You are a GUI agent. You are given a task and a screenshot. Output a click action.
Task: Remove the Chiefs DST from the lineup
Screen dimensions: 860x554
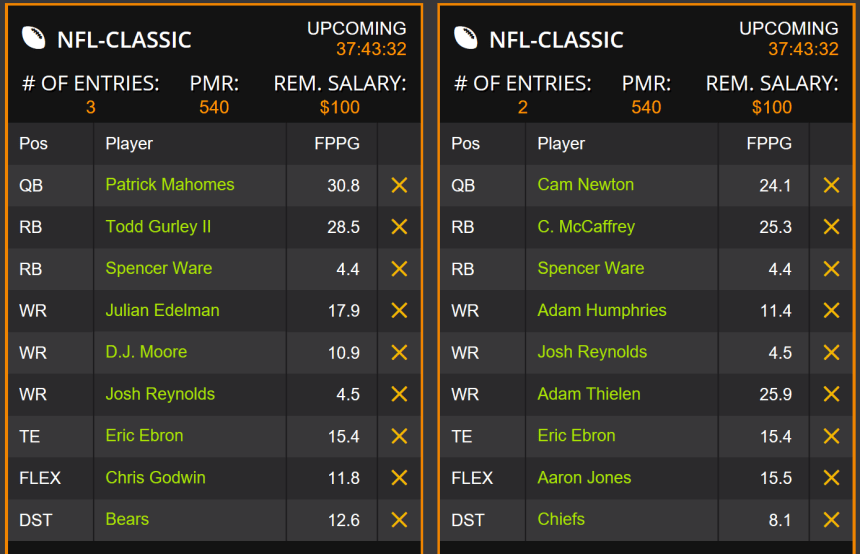tap(831, 520)
